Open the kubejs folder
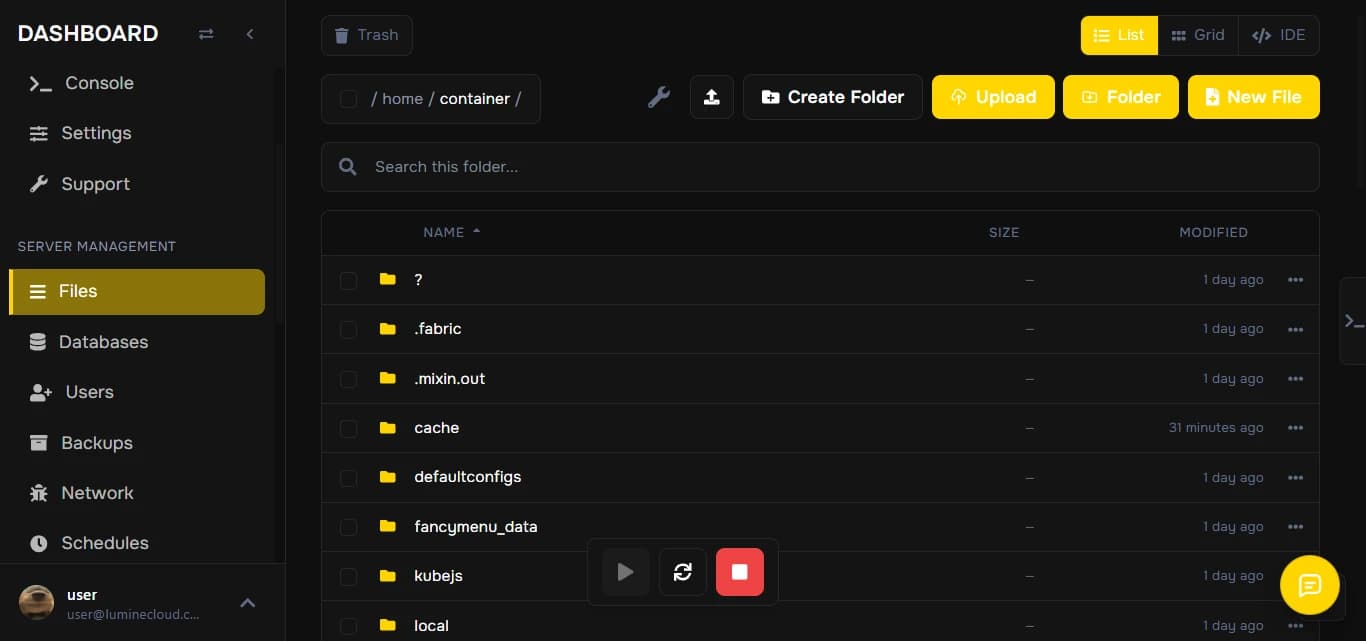The height and width of the screenshot is (641, 1366). click(x=438, y=576)
